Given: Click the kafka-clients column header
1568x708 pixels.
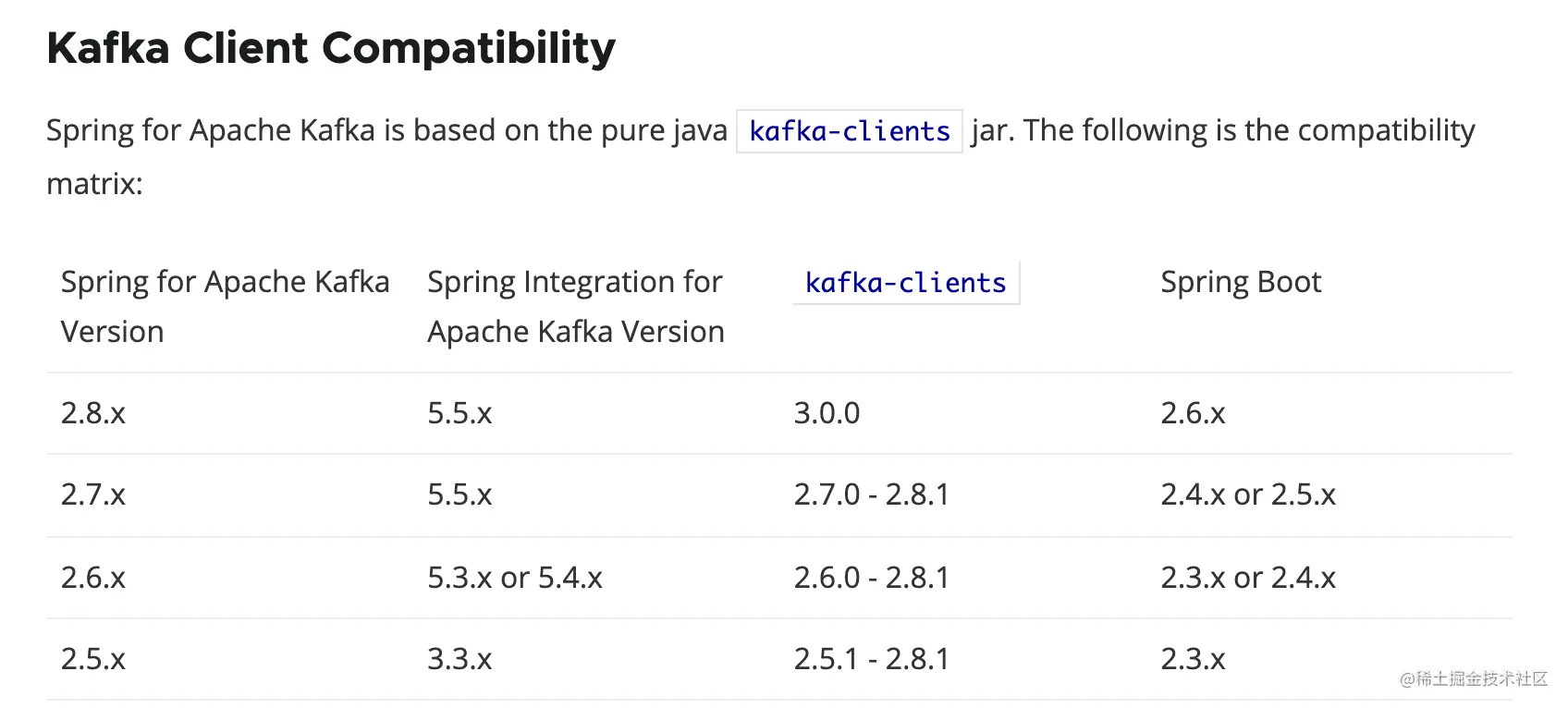Looking at the screenshot, I should [906, 283].
